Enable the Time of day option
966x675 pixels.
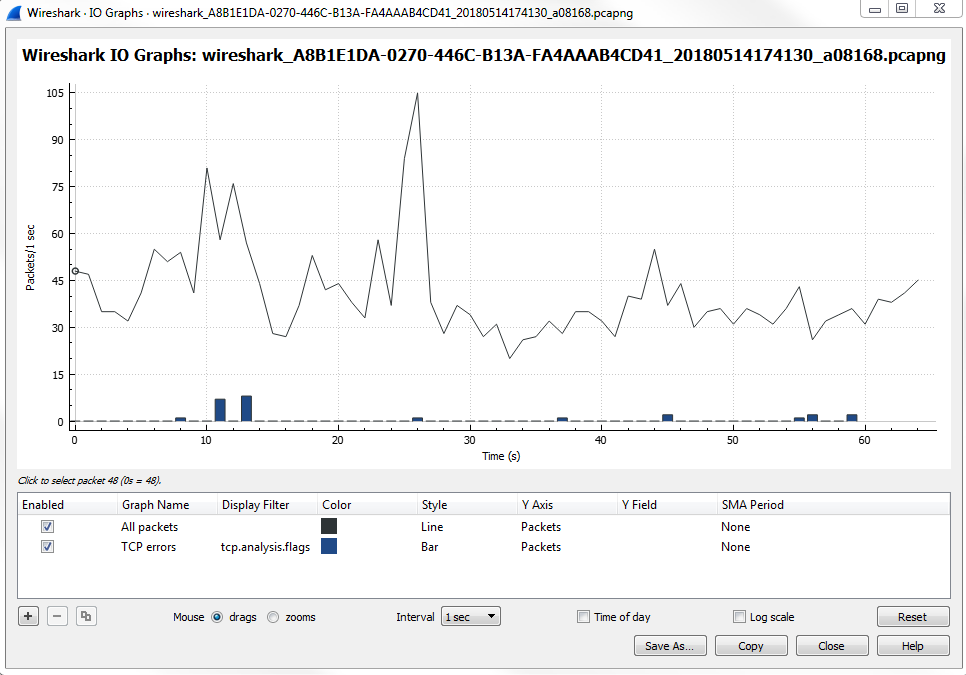tap(584, 617)
